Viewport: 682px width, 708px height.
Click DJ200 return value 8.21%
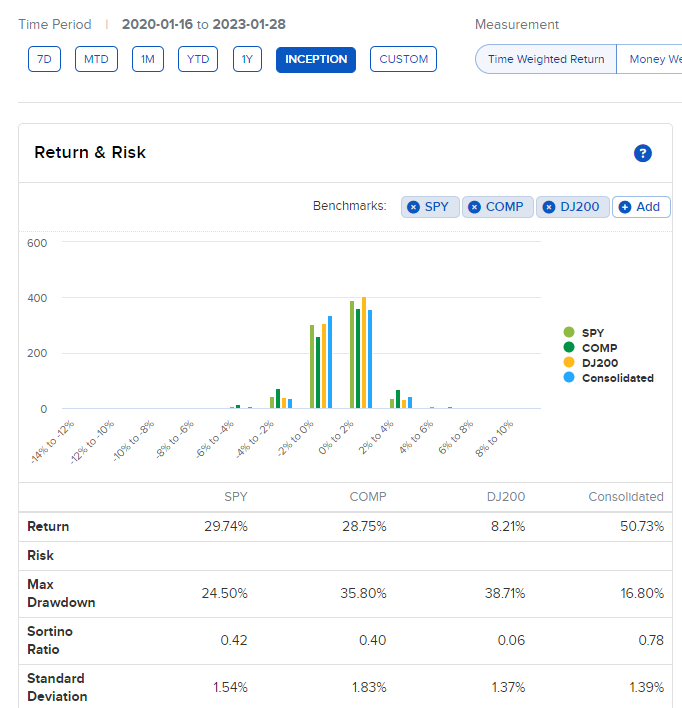[508, 526]
